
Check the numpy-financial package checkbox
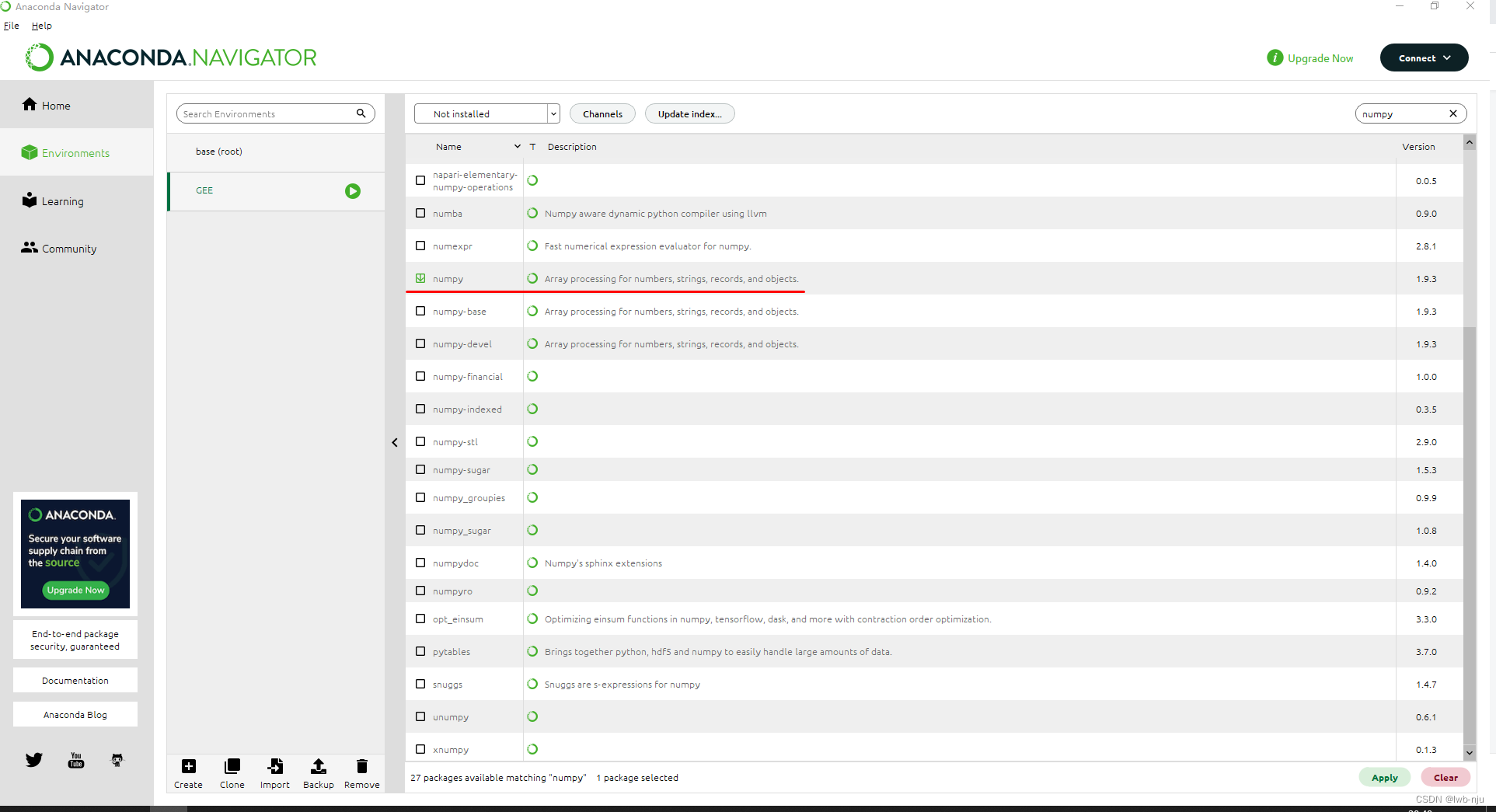pos(420,376)
